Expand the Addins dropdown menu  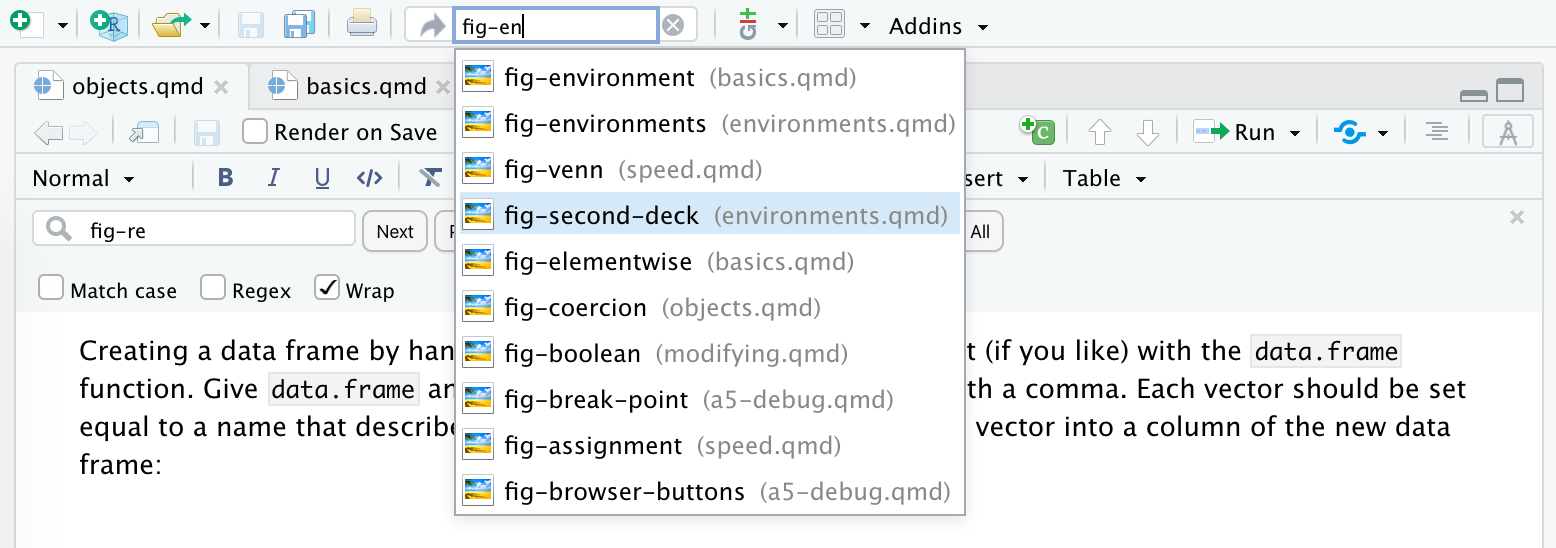[x=938, y=26]
